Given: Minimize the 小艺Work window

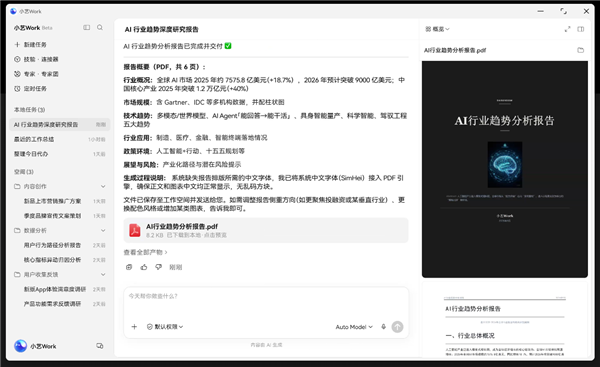Looking at the screenshot, I should [540, 11].
